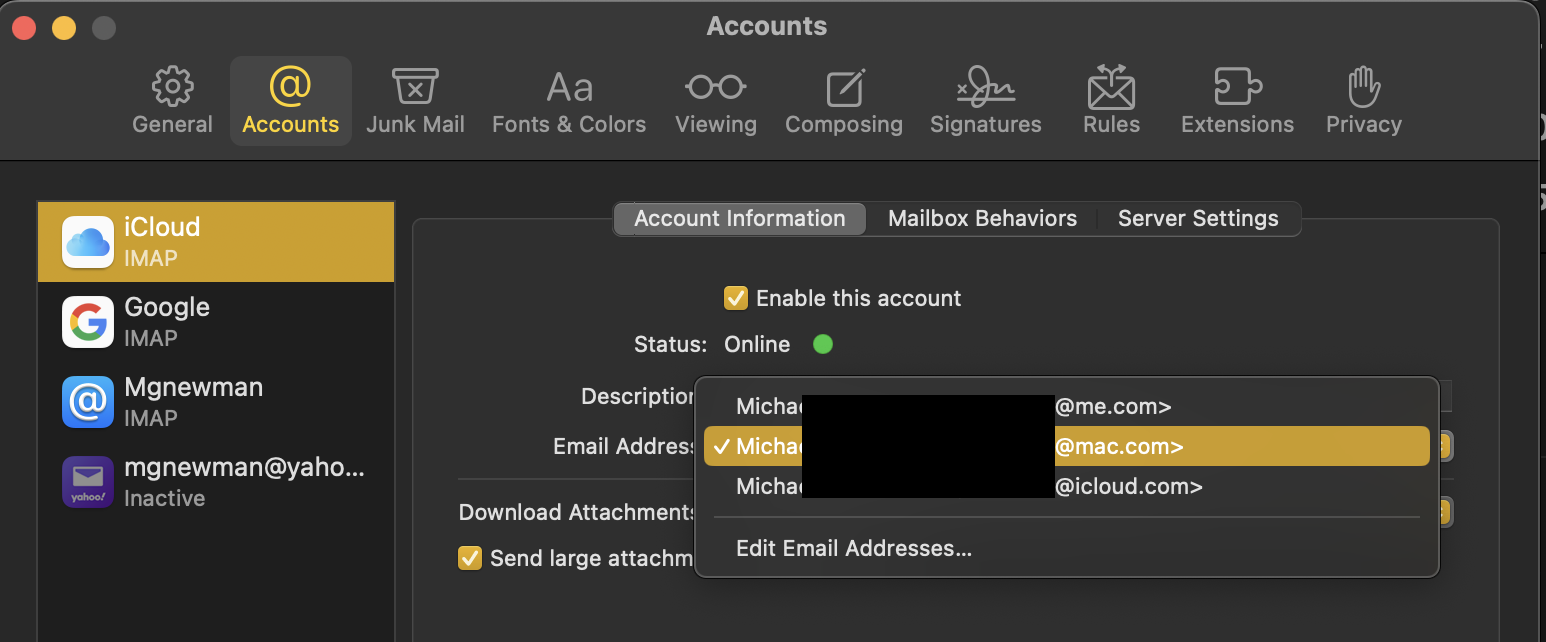Screen dimensions: 1546x642
Task: Select the Google IMAP account
Action: coord(216,321)
